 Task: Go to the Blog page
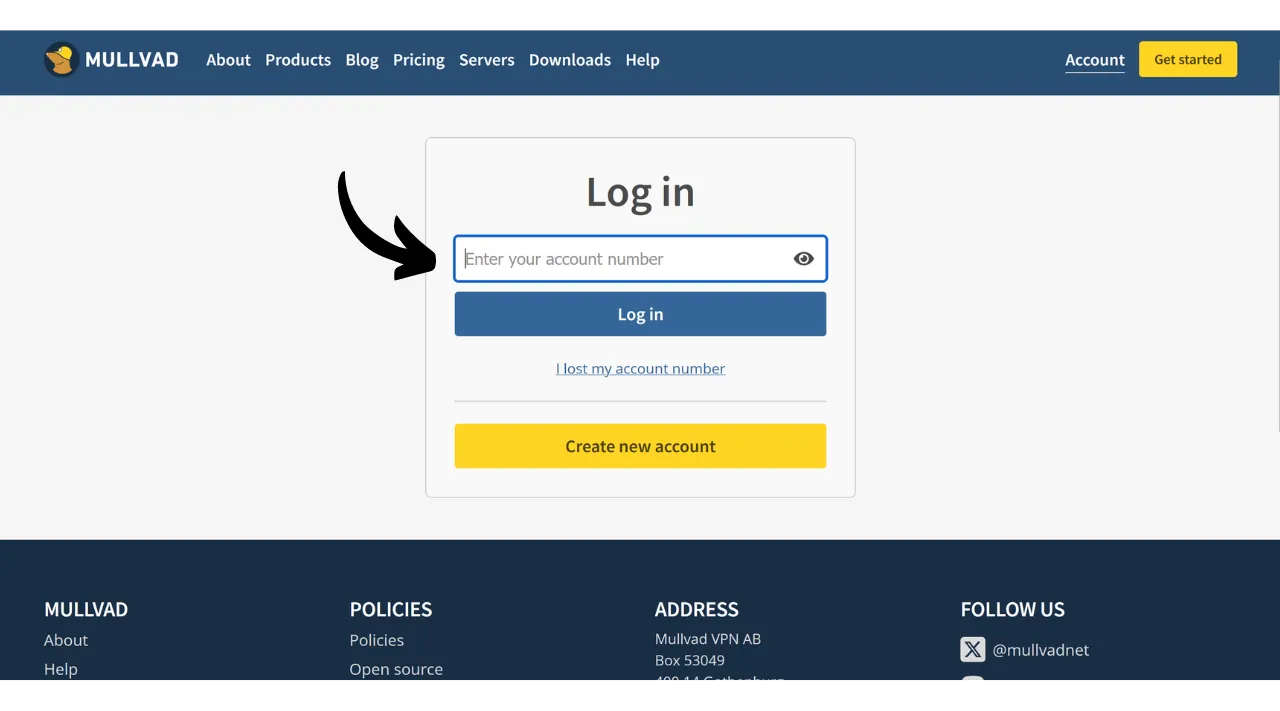pyautogui.click(x=362, y=60)
